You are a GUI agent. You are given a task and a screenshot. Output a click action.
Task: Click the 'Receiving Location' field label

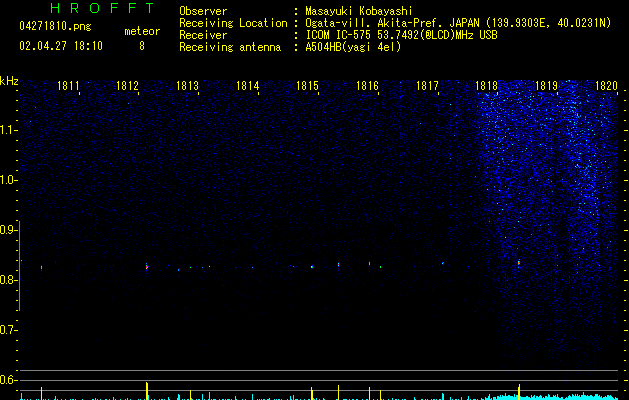(x=233, y=23)
